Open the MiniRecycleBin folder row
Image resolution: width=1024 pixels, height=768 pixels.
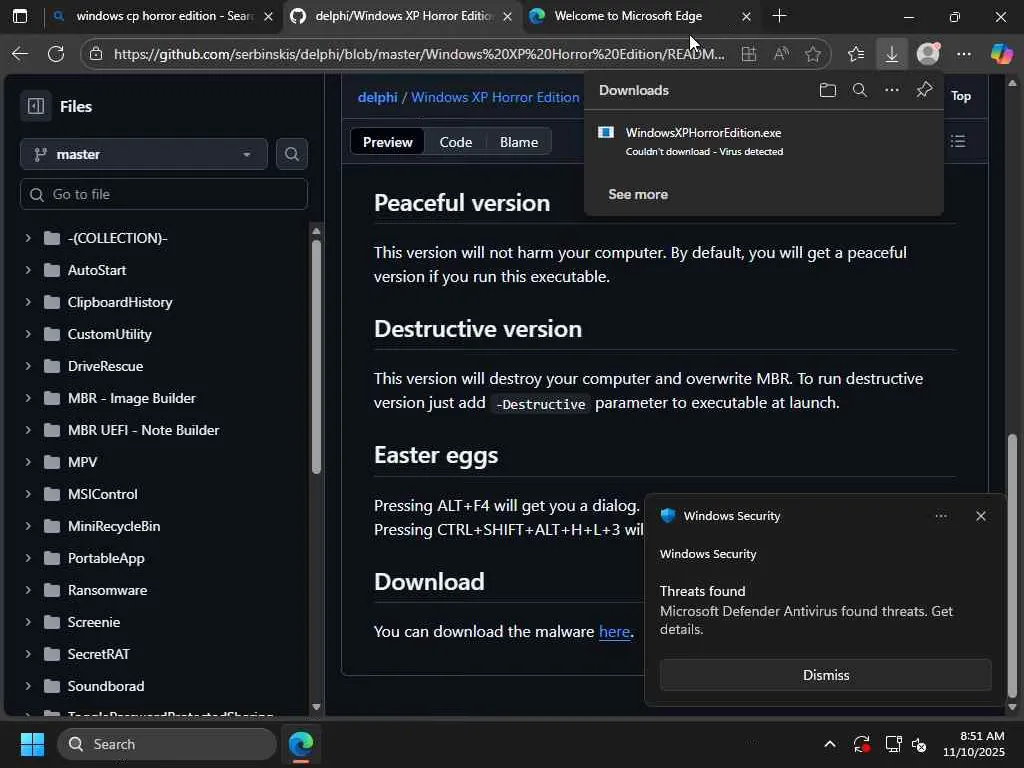[164, 526]
